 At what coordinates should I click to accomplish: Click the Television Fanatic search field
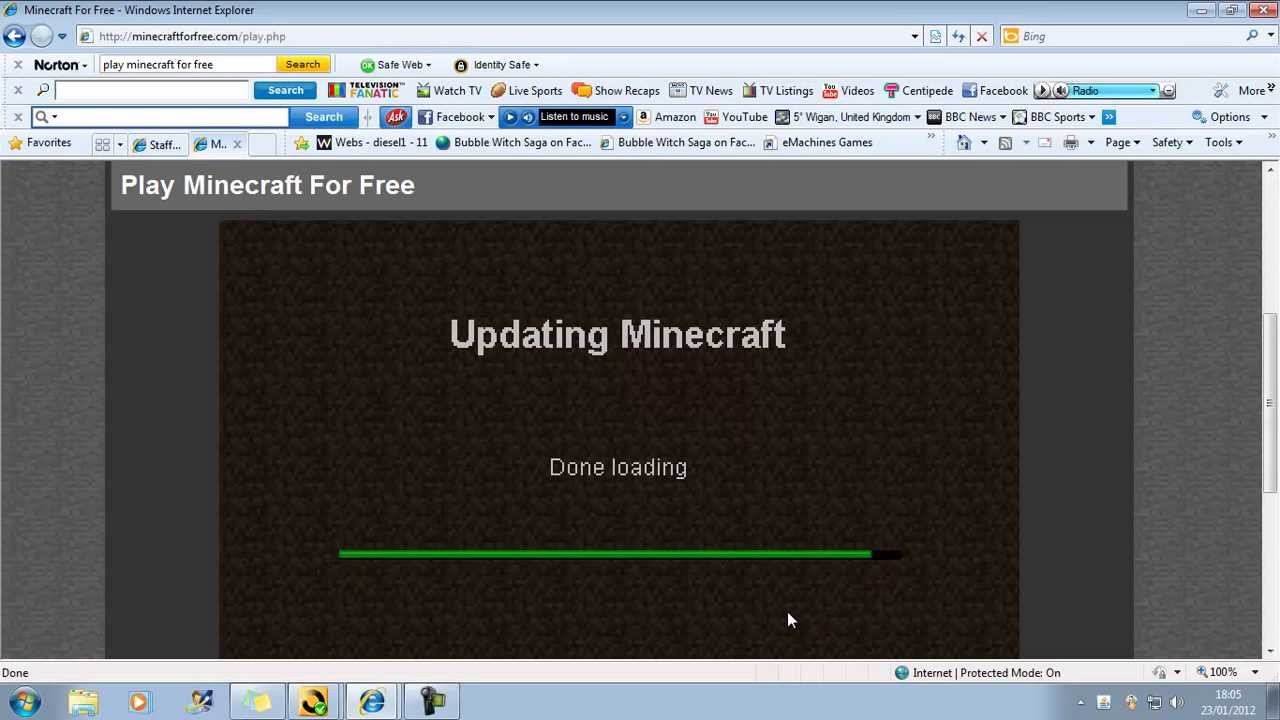(x=151, y=91)
